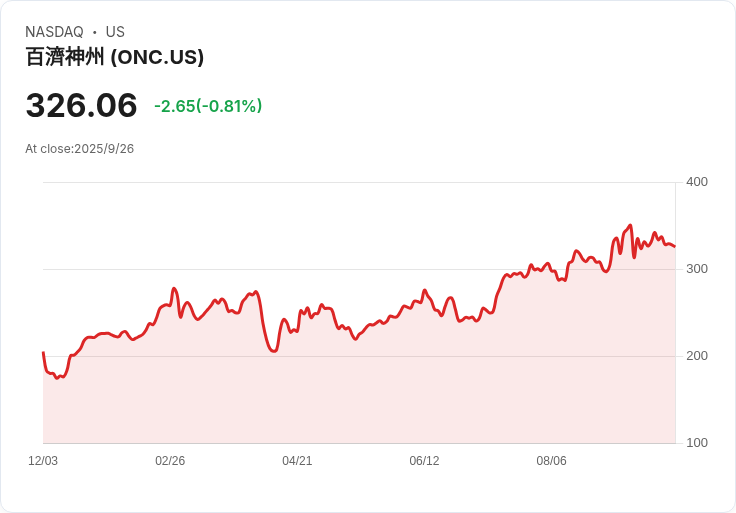The image size is (736, 513).
Task: Click the 200 y-axis price label
Action: tap(696, 356)
